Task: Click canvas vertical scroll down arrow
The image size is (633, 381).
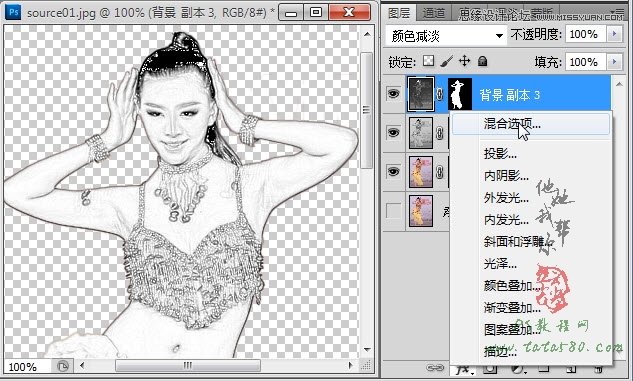Action: coord(367,349)
